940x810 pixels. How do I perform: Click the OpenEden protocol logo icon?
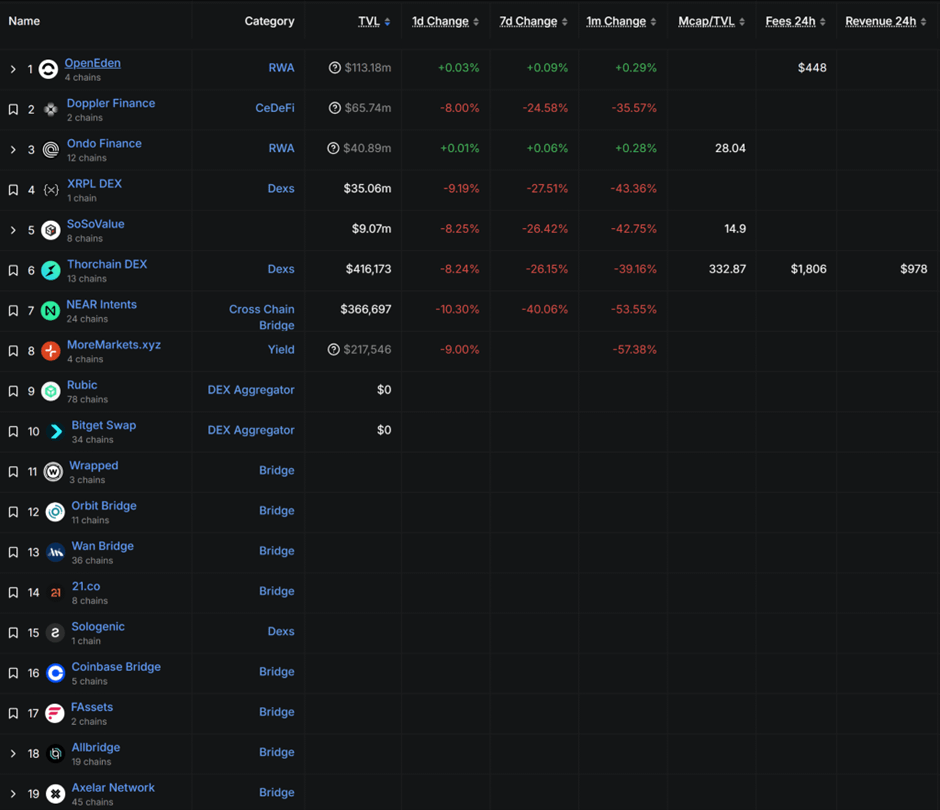tap(48, 70)
